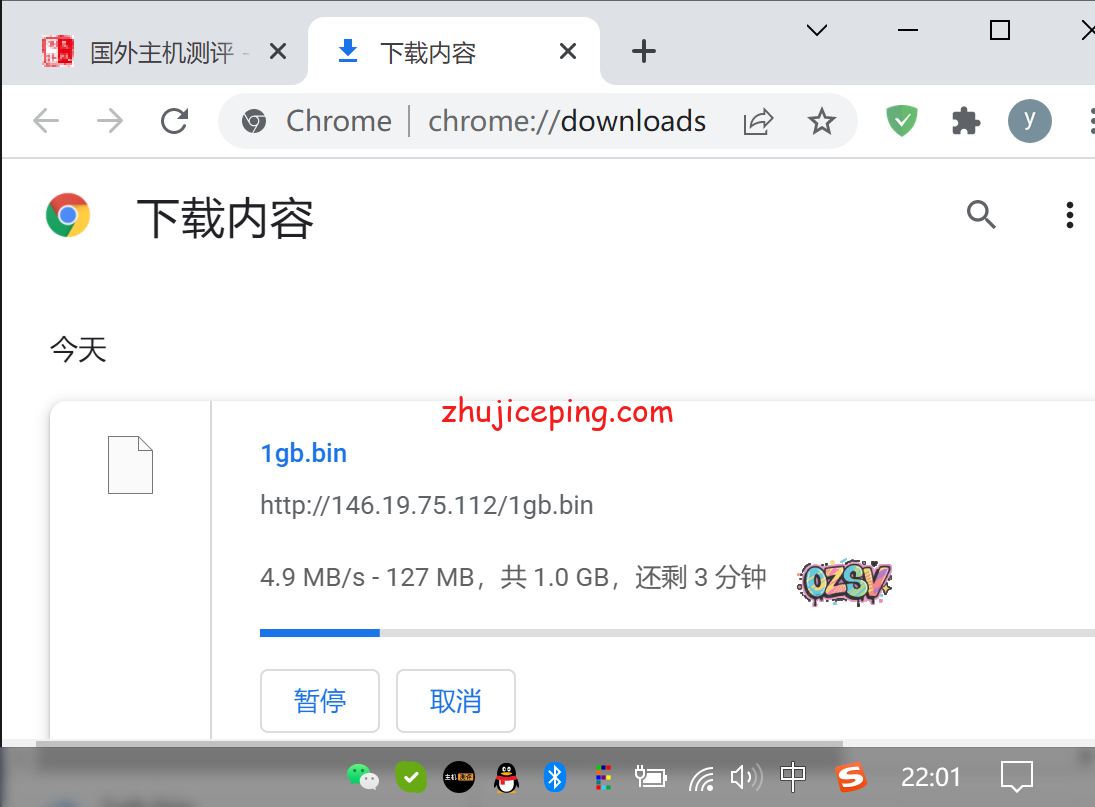Click the share this page icon

coord(758,122)
